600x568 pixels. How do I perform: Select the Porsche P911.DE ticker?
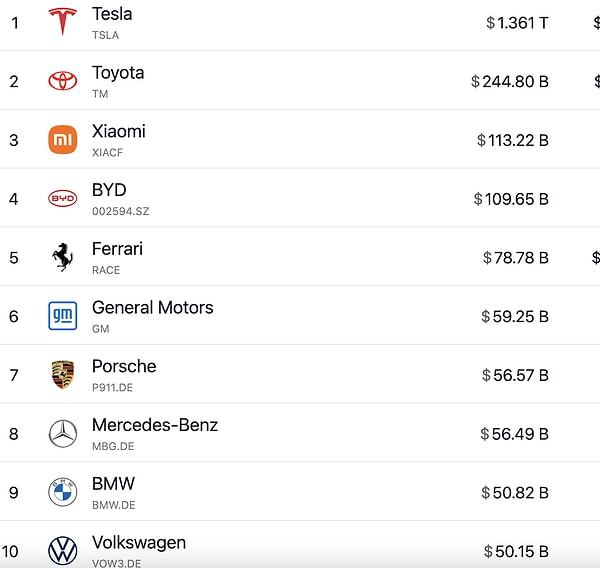(112, 388)
